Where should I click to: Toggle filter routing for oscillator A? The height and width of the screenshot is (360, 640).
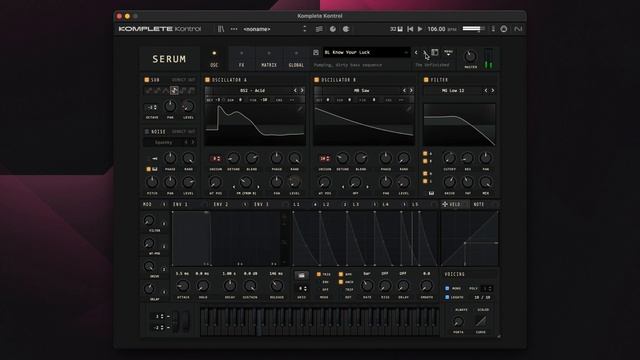tap(425, 153)
